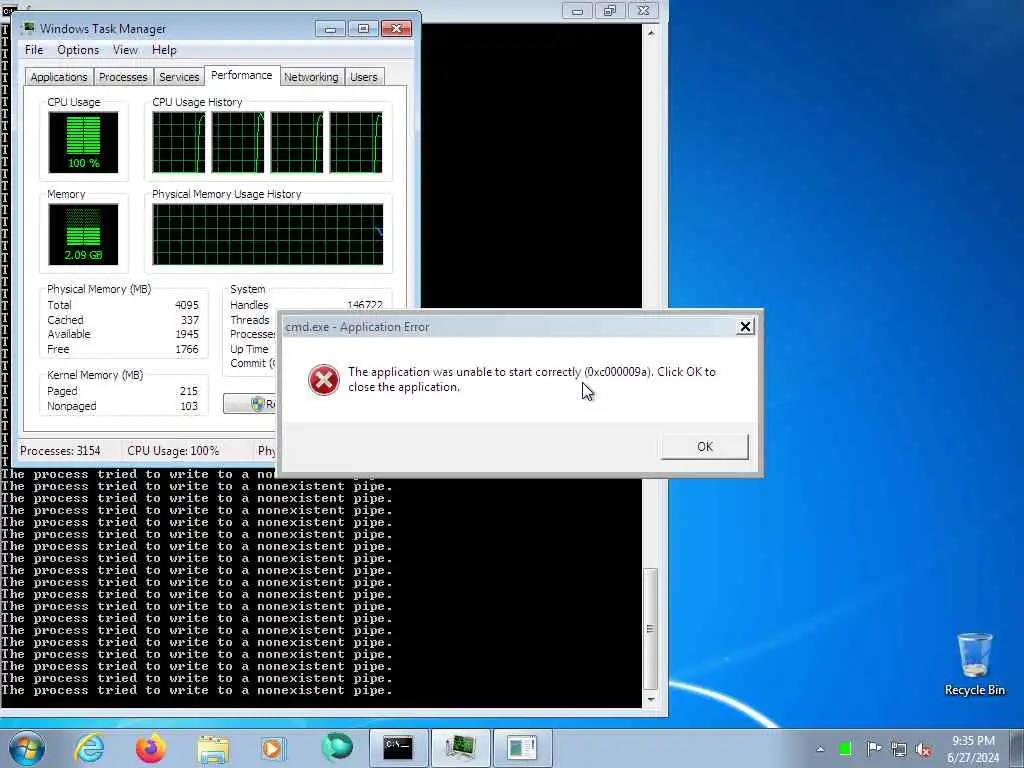Launch Firefox from the taskbar
Image resolution: width=1024 pixels, height=768 pixels.
(x=150, y=748)
